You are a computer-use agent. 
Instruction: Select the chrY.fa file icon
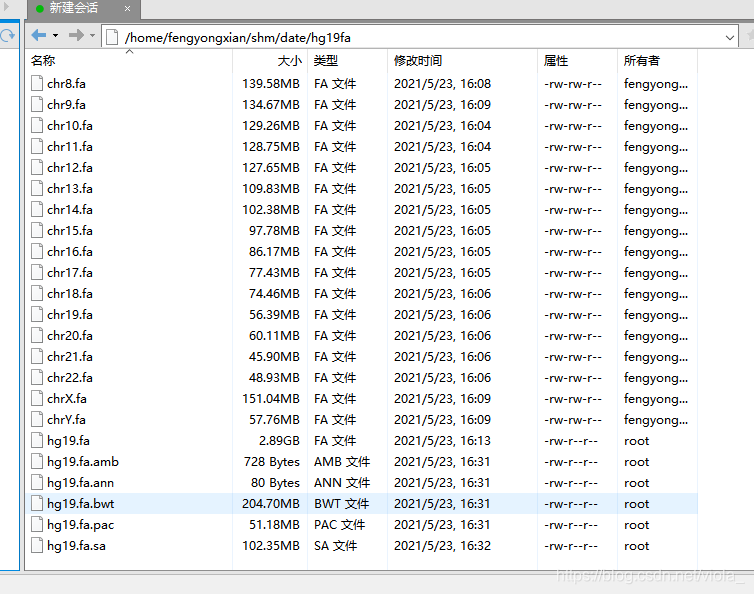click(37, 419)
